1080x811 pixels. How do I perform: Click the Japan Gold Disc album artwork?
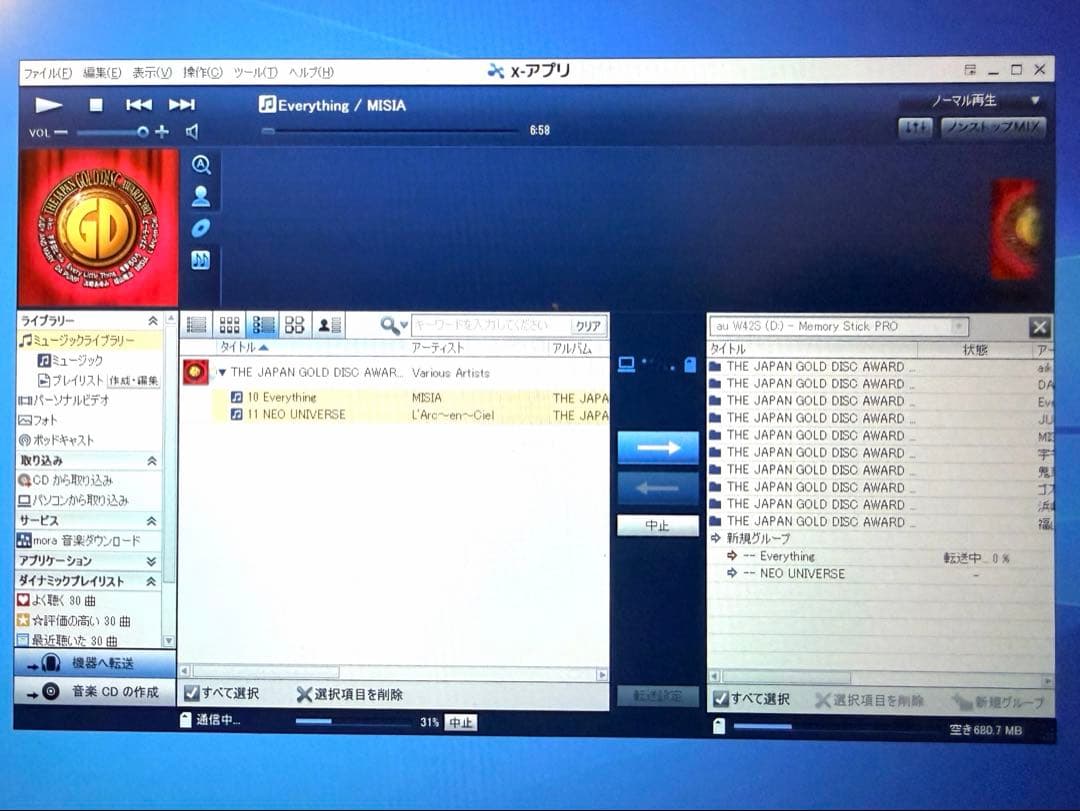point(98,228)
